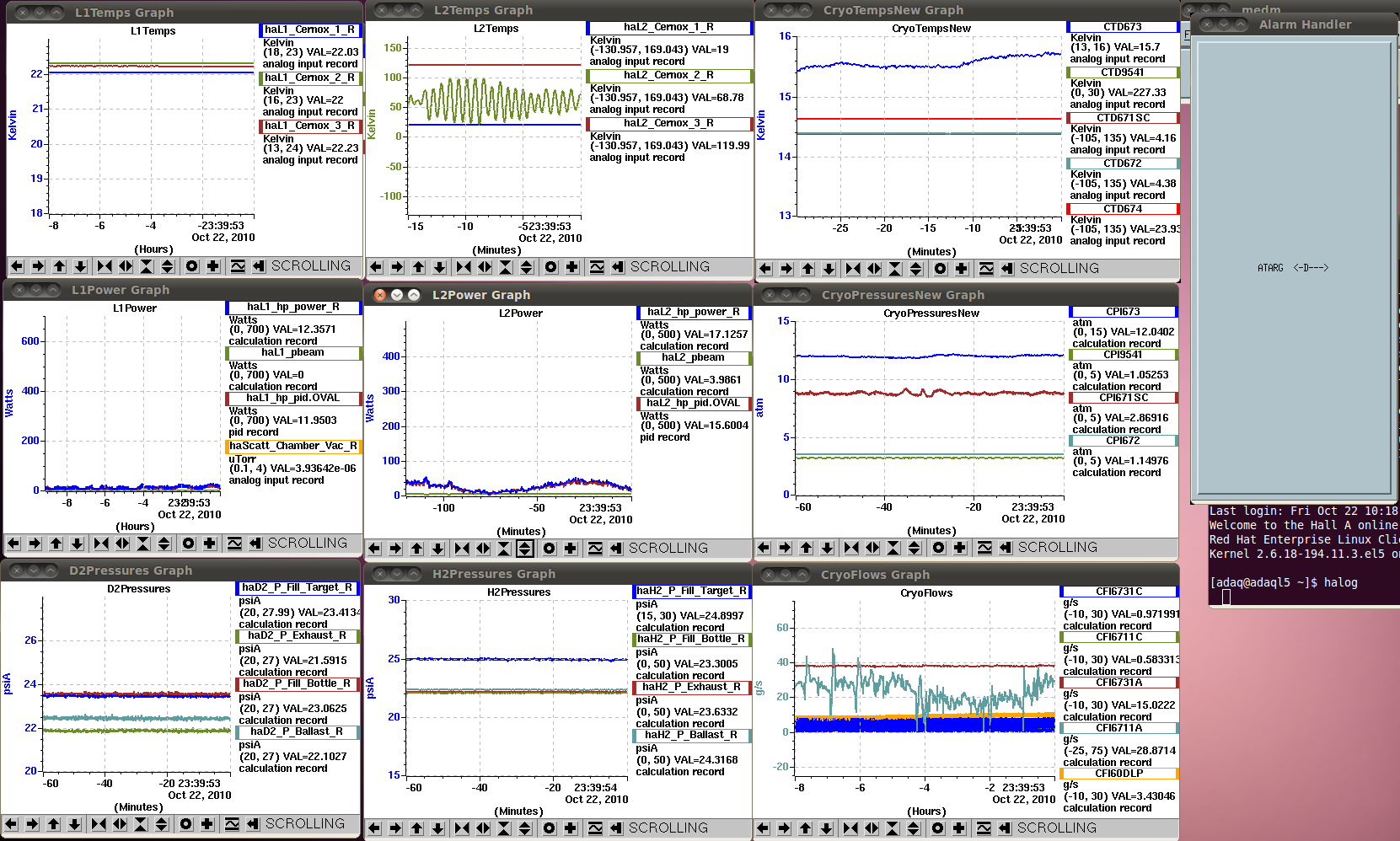The height and width of the screenshot is (841, 1400).
Task: Select haH2_P_Fill_Target_R legend entry
Action: [x=691, y=592]
